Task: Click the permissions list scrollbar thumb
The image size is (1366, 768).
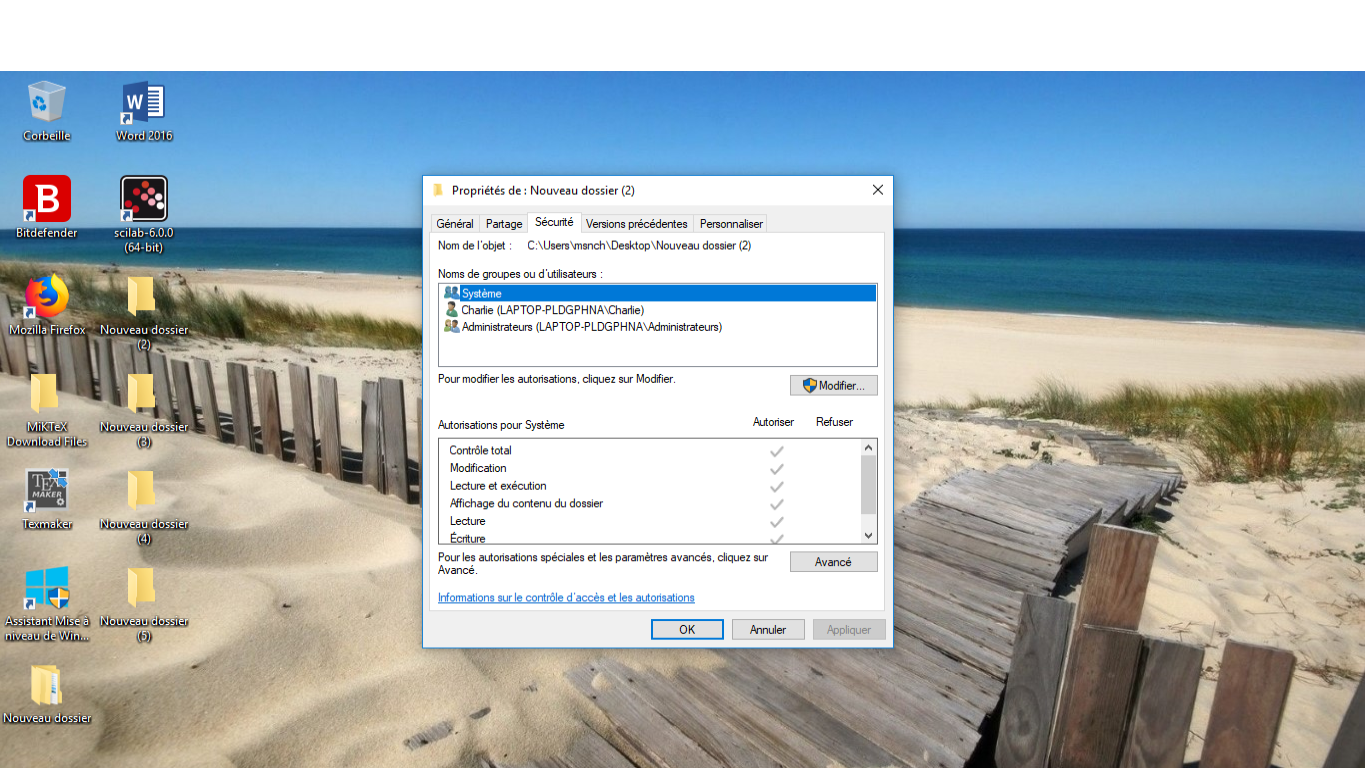Action: pyautogui.click(x=868, y=484)
